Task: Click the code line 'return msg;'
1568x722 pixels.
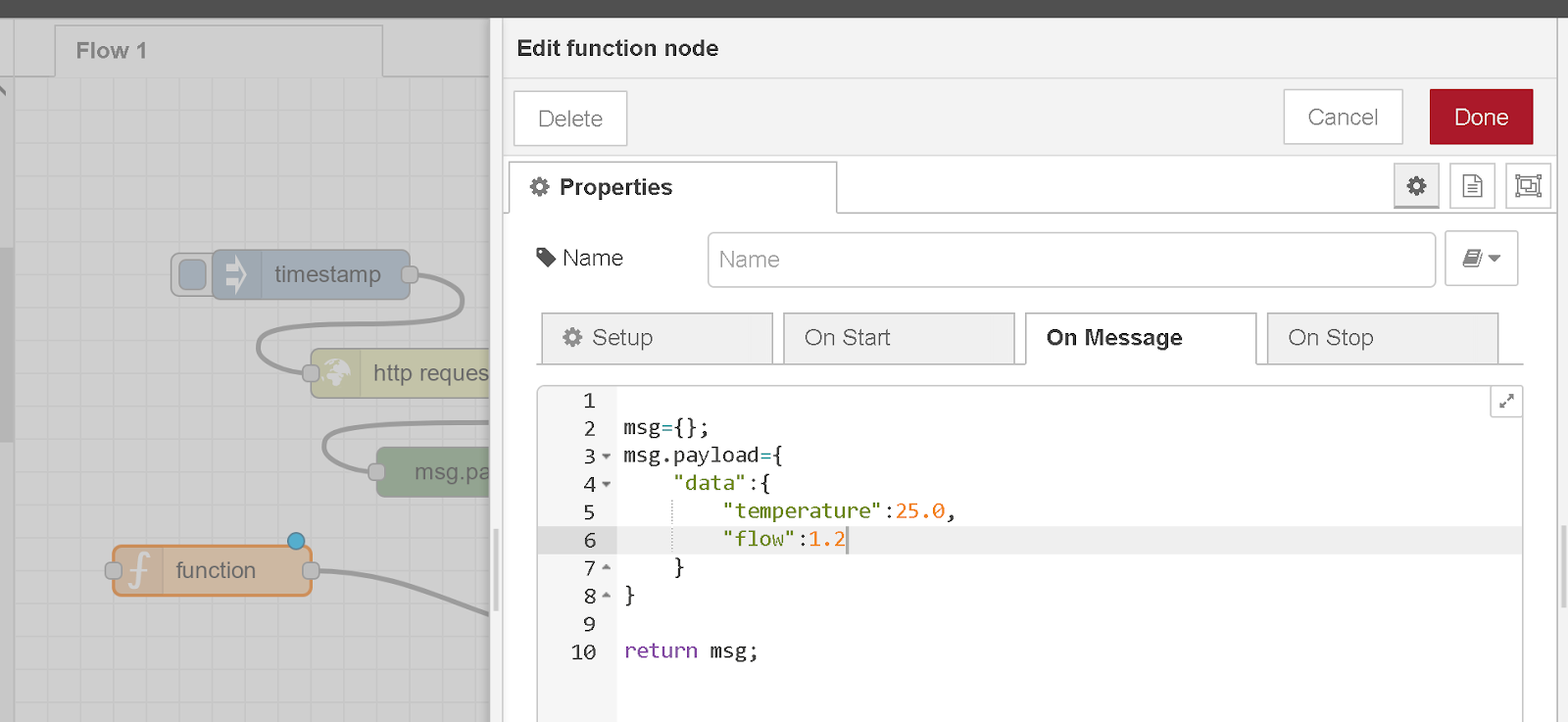Action: [691, 651]
